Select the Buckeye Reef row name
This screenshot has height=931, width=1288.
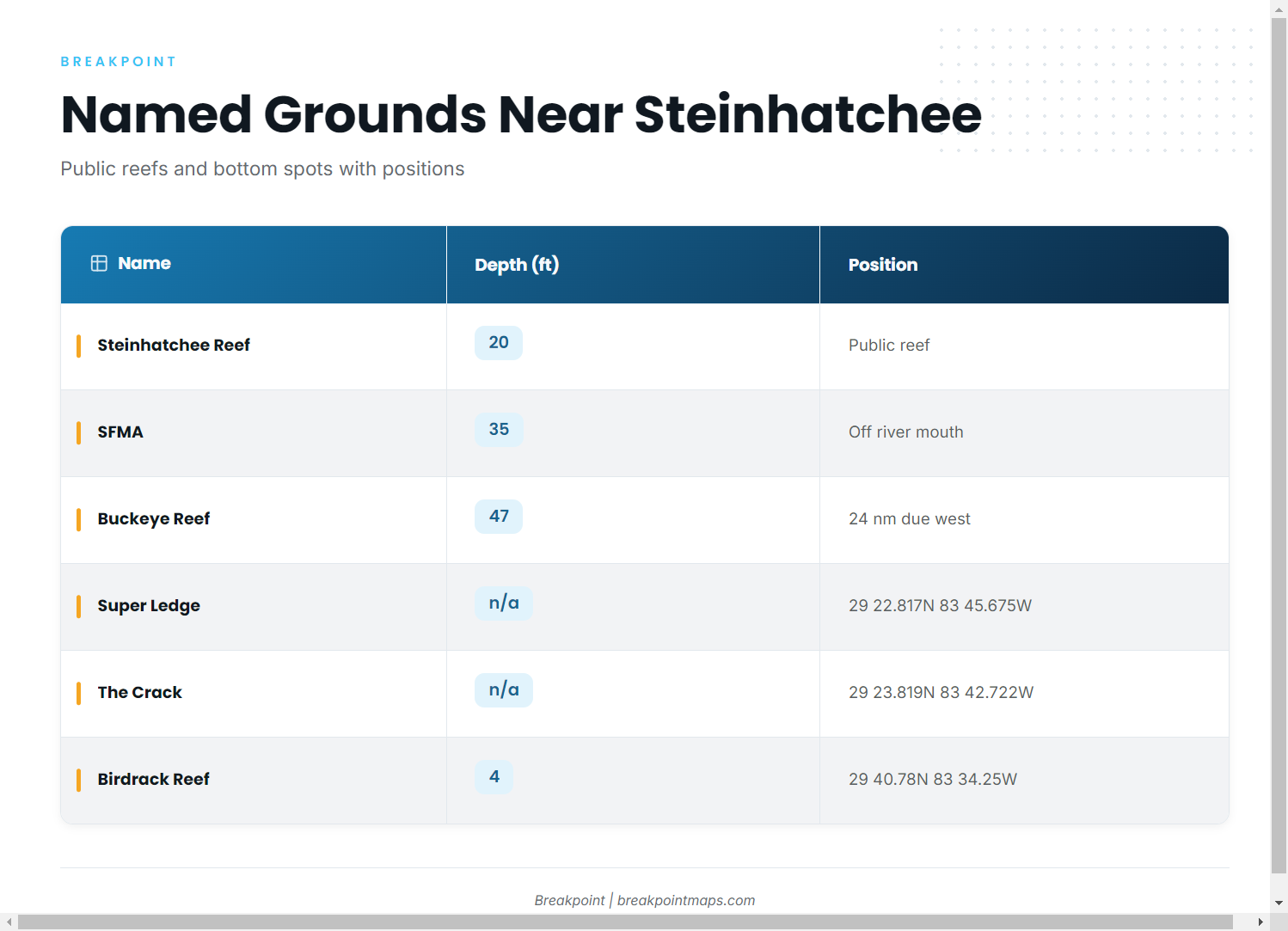pyautogui.click(x=154, y=518)
